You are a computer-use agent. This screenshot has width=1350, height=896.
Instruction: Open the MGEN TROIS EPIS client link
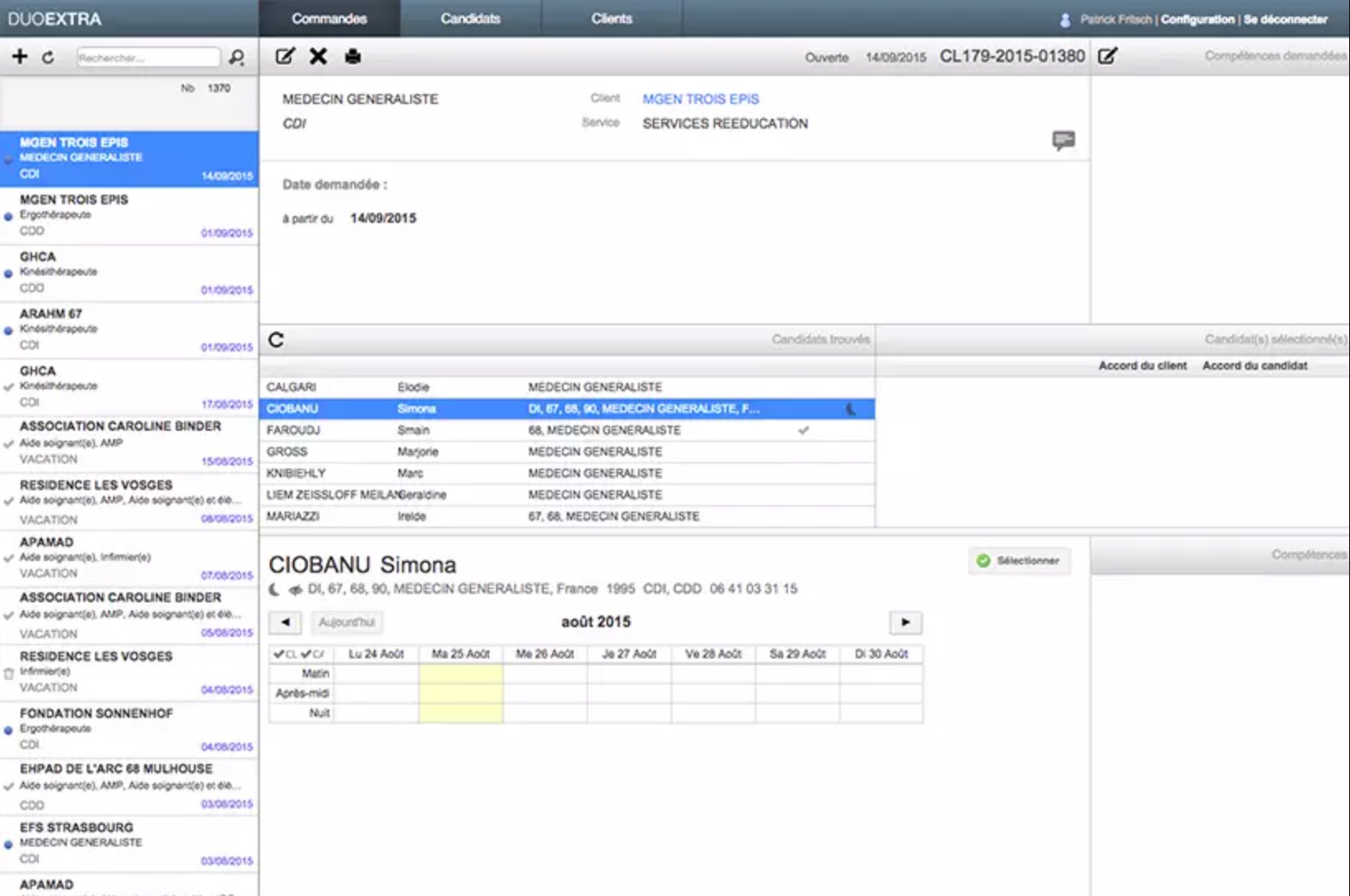tap(700, 99)
